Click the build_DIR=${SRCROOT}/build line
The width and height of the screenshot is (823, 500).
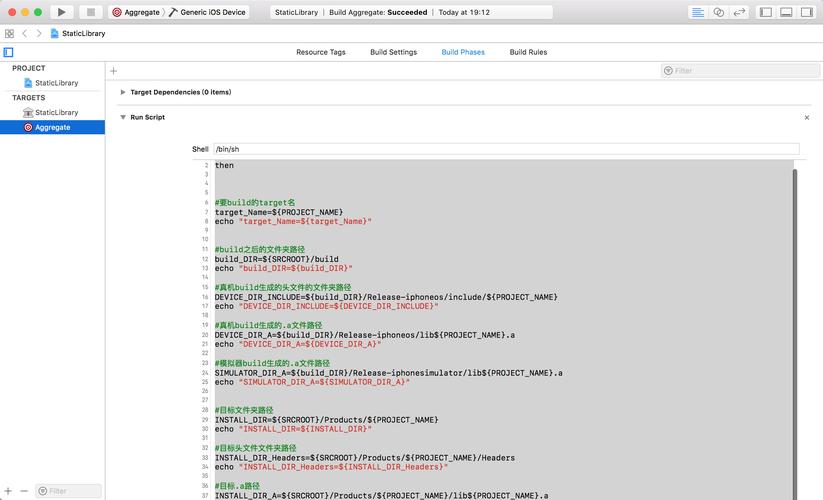(x=277, y=259)
